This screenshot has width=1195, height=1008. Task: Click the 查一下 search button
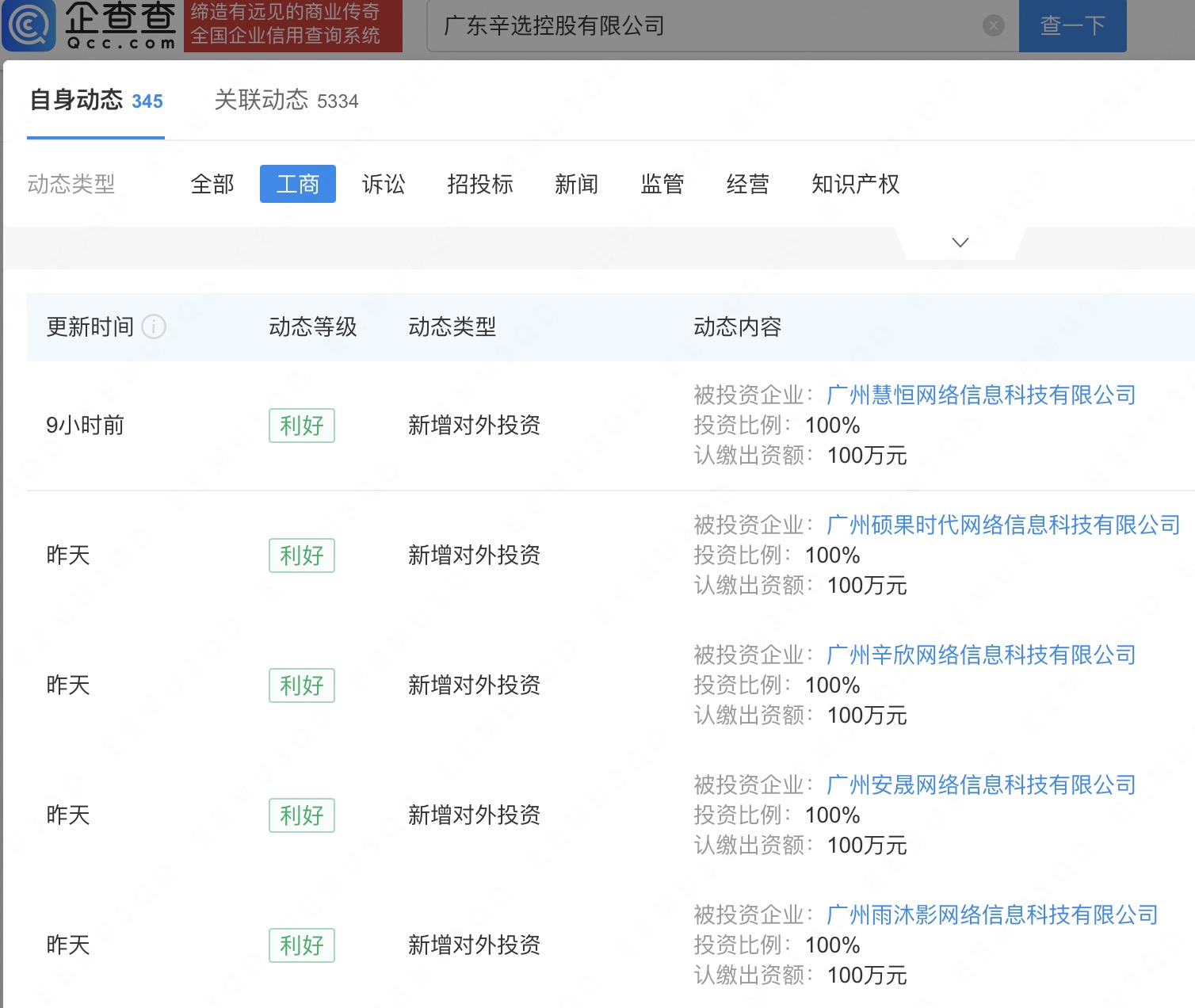tap(1072, 26)
